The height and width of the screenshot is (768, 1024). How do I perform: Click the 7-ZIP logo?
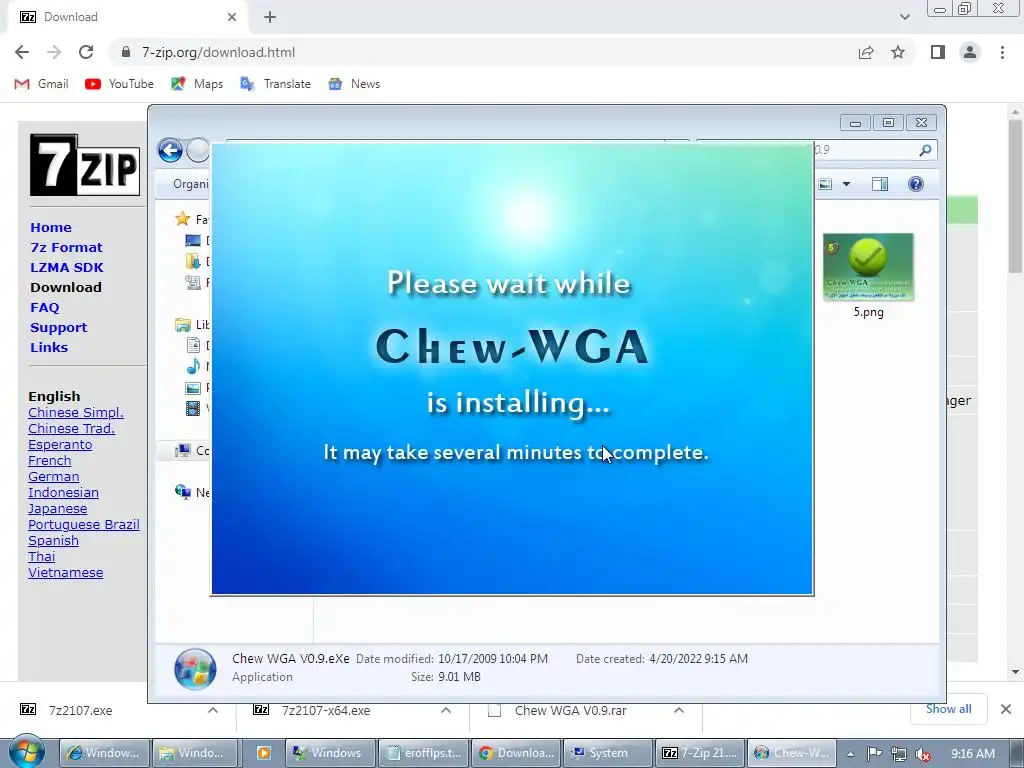[85, 165]
